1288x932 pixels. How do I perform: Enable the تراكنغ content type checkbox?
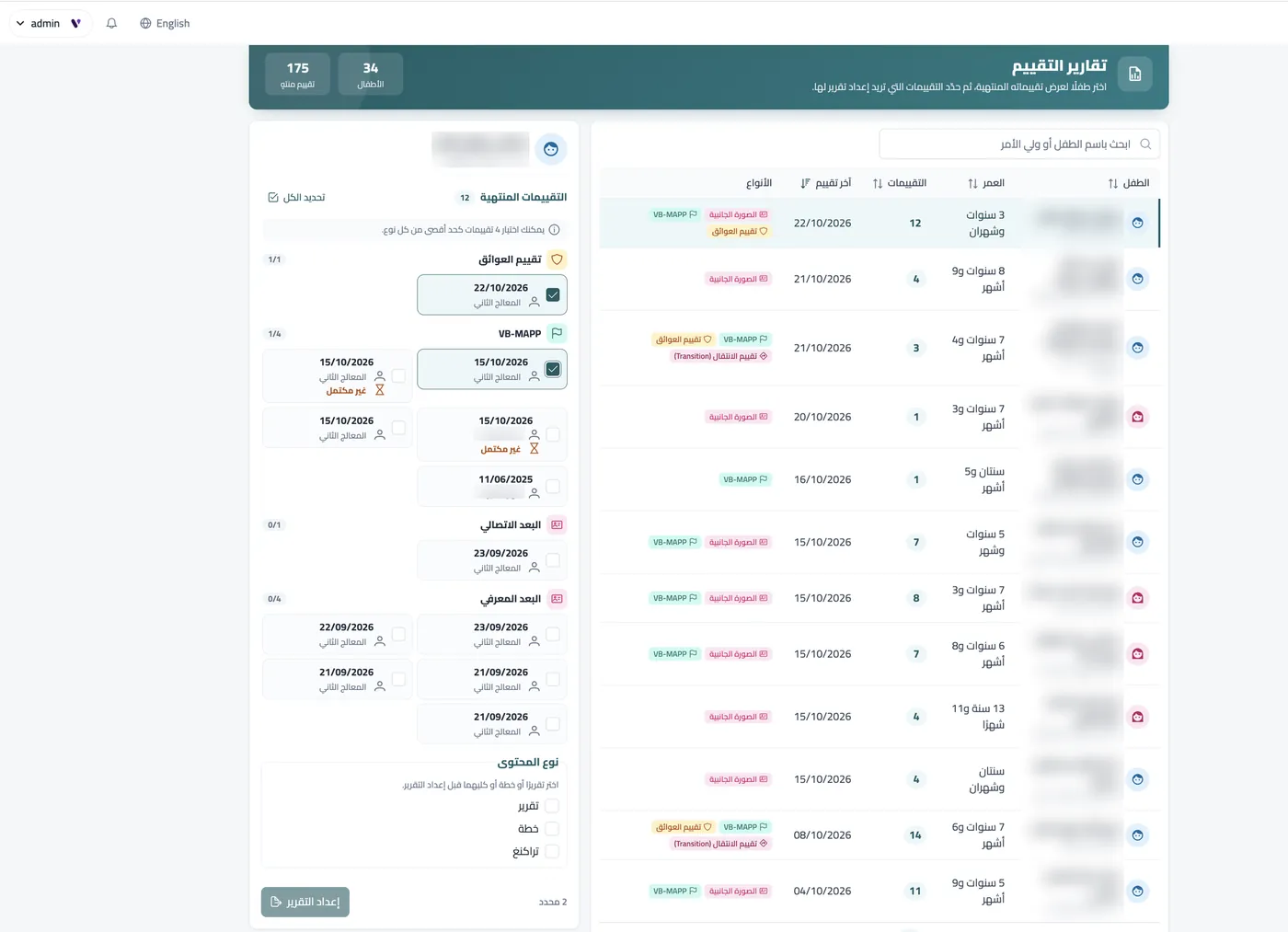(x=552, y=852)
